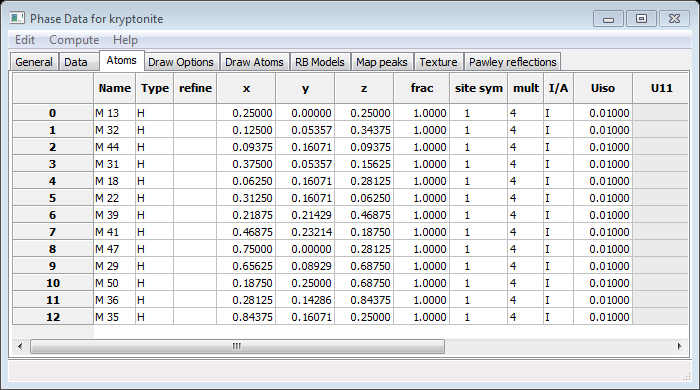Open the RB Models tab

pyautogui.click(x=320, y=62)
